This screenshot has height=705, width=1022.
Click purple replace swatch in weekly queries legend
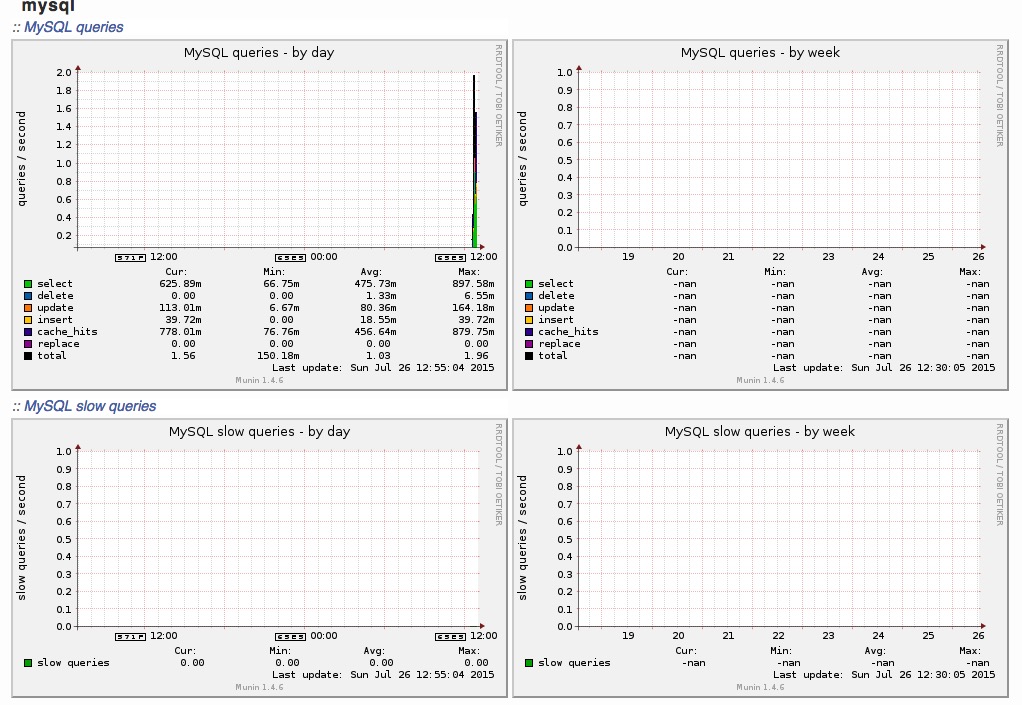(x=529, y=344)
